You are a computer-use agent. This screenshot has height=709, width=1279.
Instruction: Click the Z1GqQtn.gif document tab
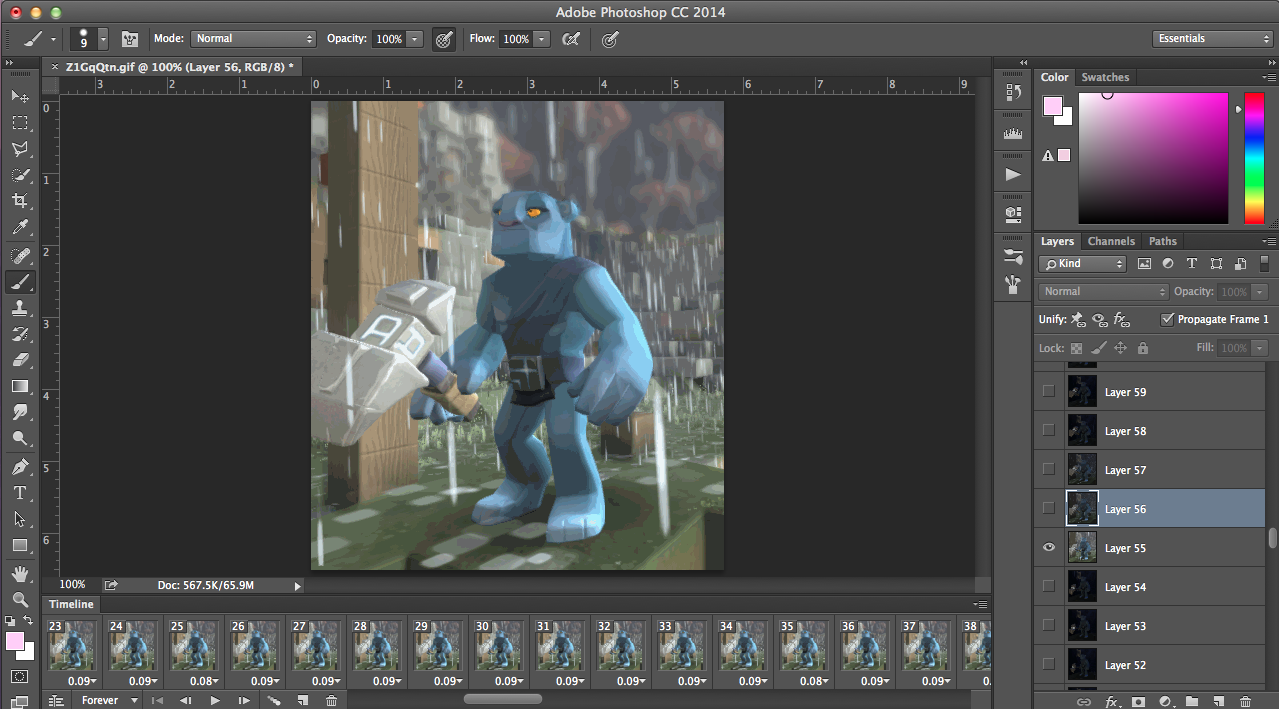177,66
